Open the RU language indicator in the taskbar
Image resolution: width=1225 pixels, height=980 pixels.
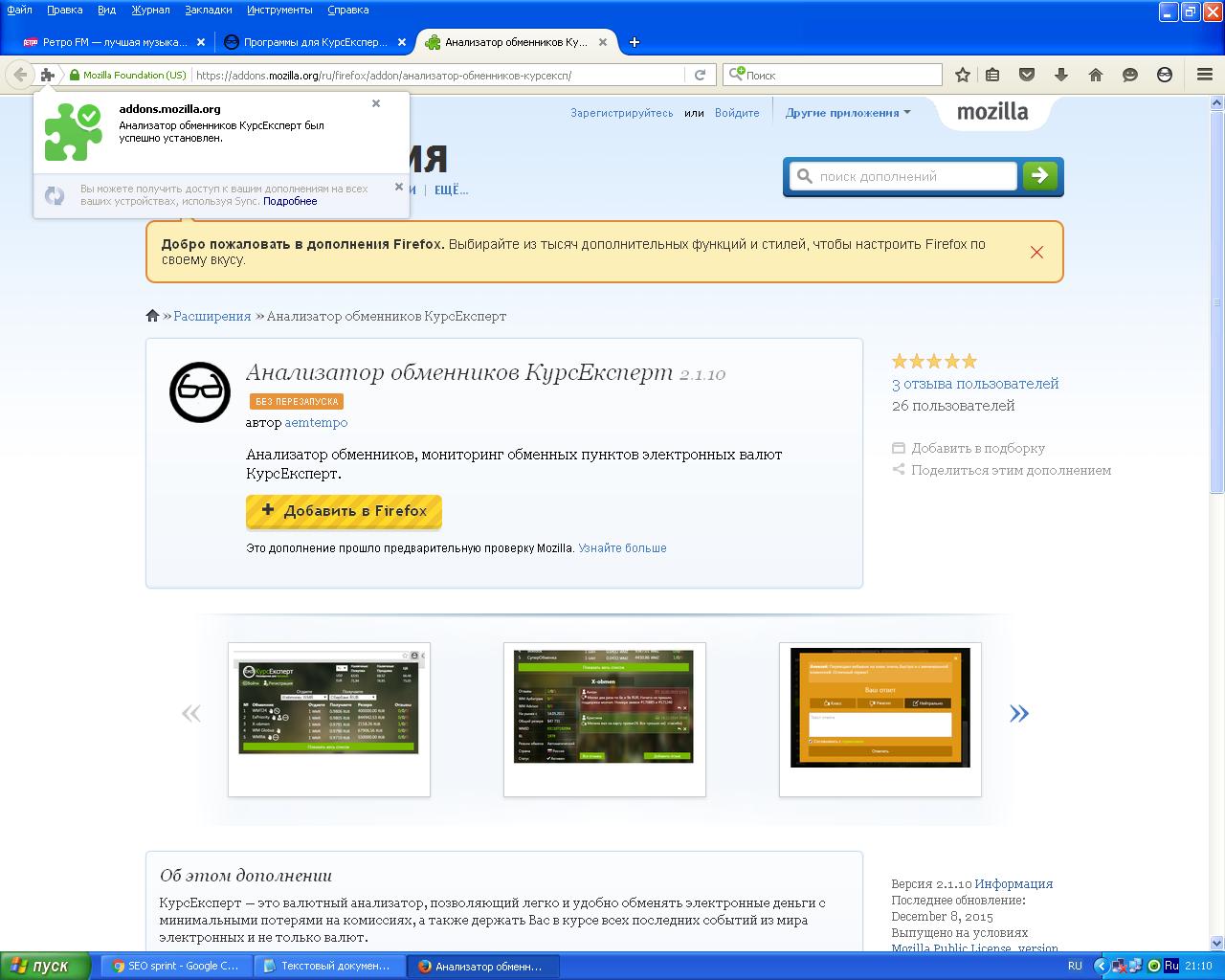(1075, 966)
